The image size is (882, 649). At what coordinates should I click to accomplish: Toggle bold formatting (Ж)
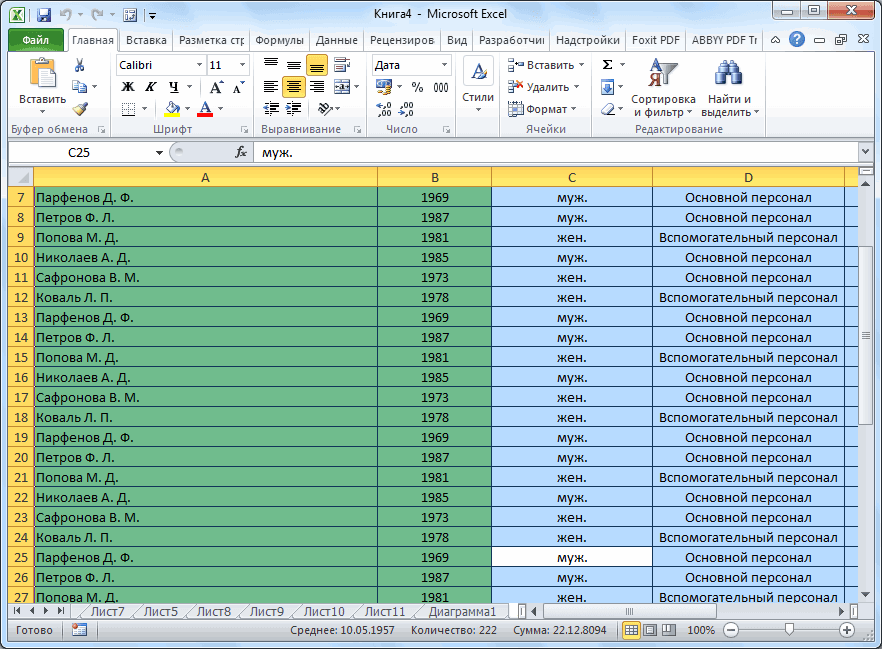[x=128, y=87]
